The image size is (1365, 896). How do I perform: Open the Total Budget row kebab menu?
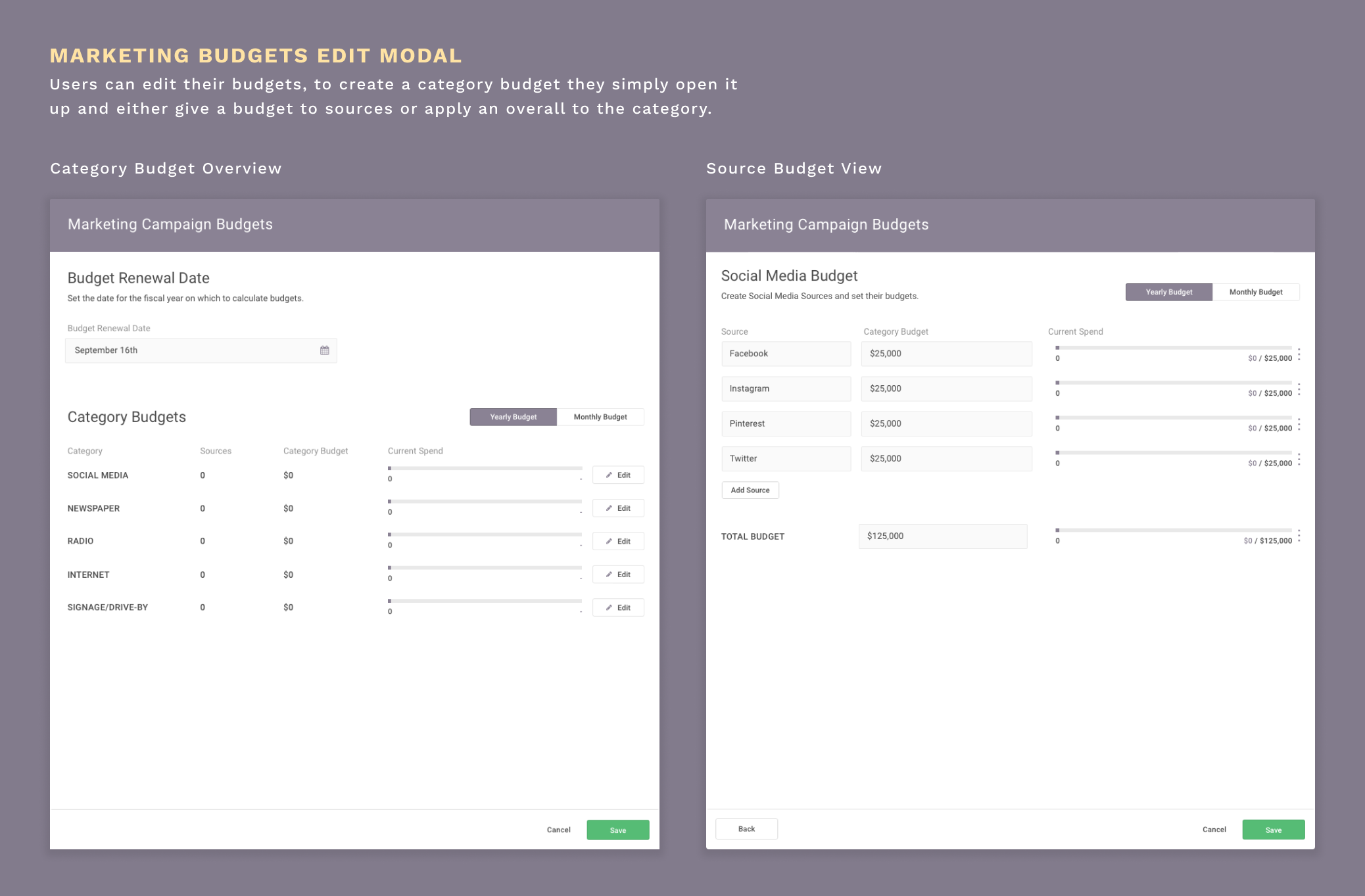point(1299,536)
